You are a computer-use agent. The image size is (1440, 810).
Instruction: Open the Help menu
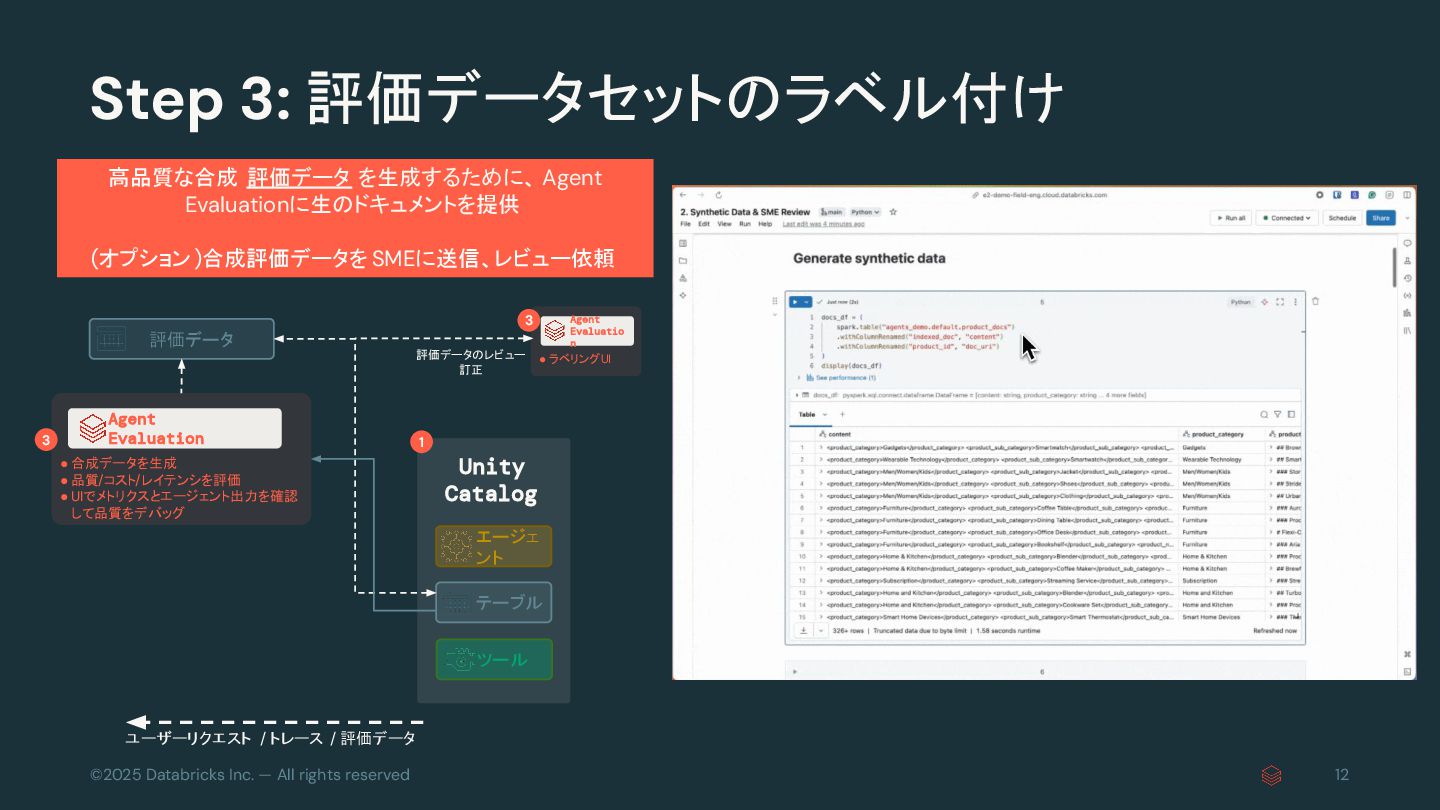[x=765, y=224]
